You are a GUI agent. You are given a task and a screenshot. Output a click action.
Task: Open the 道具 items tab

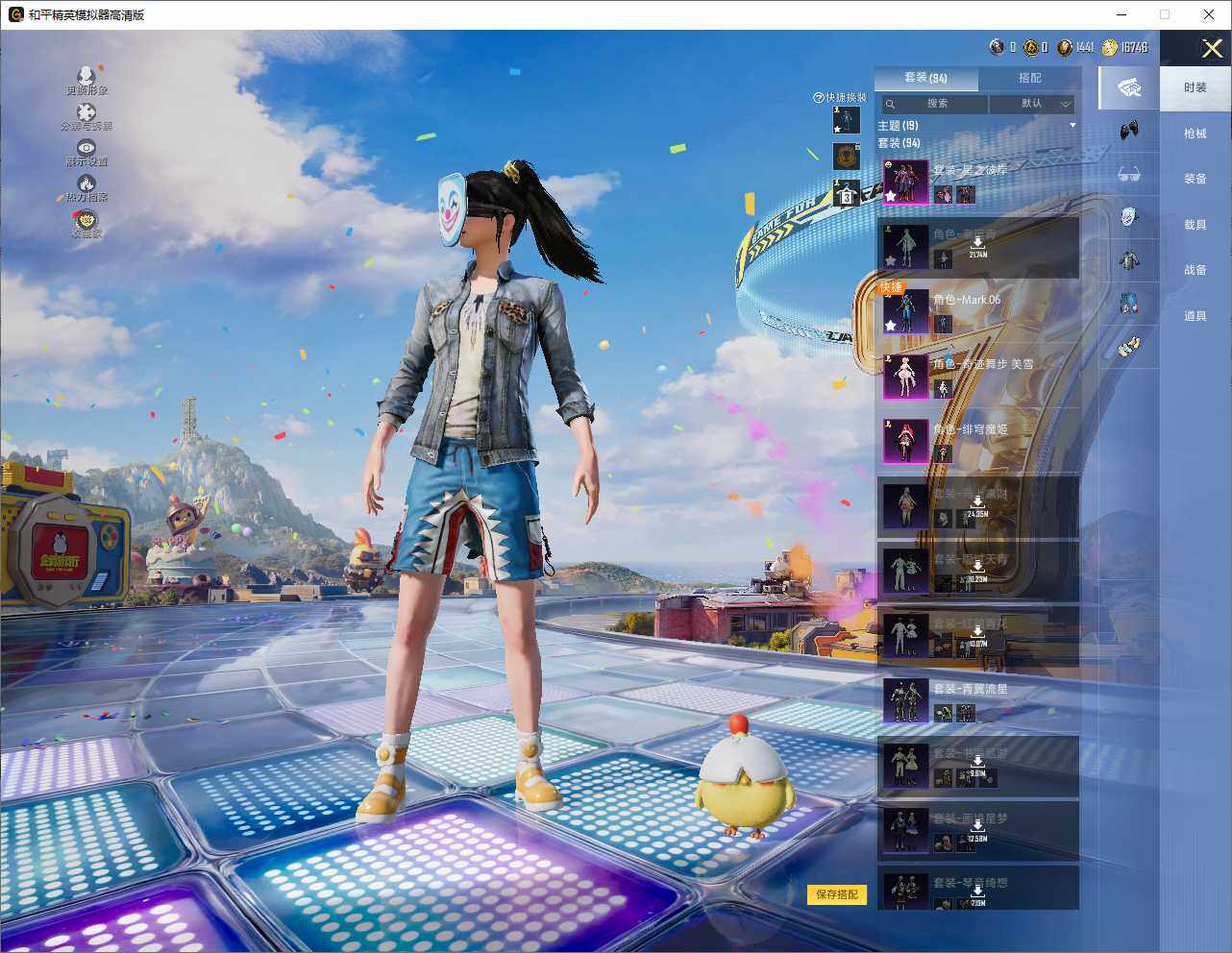tap(1195, 316)
